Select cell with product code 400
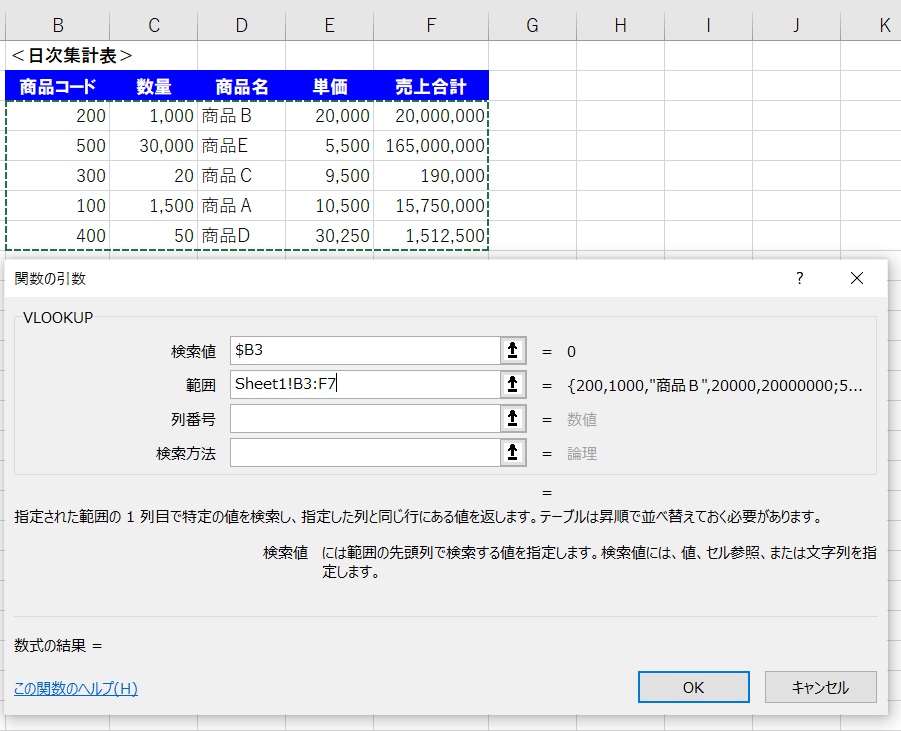The height and width of the screenshot is (731, 901). tap(57, 236)
